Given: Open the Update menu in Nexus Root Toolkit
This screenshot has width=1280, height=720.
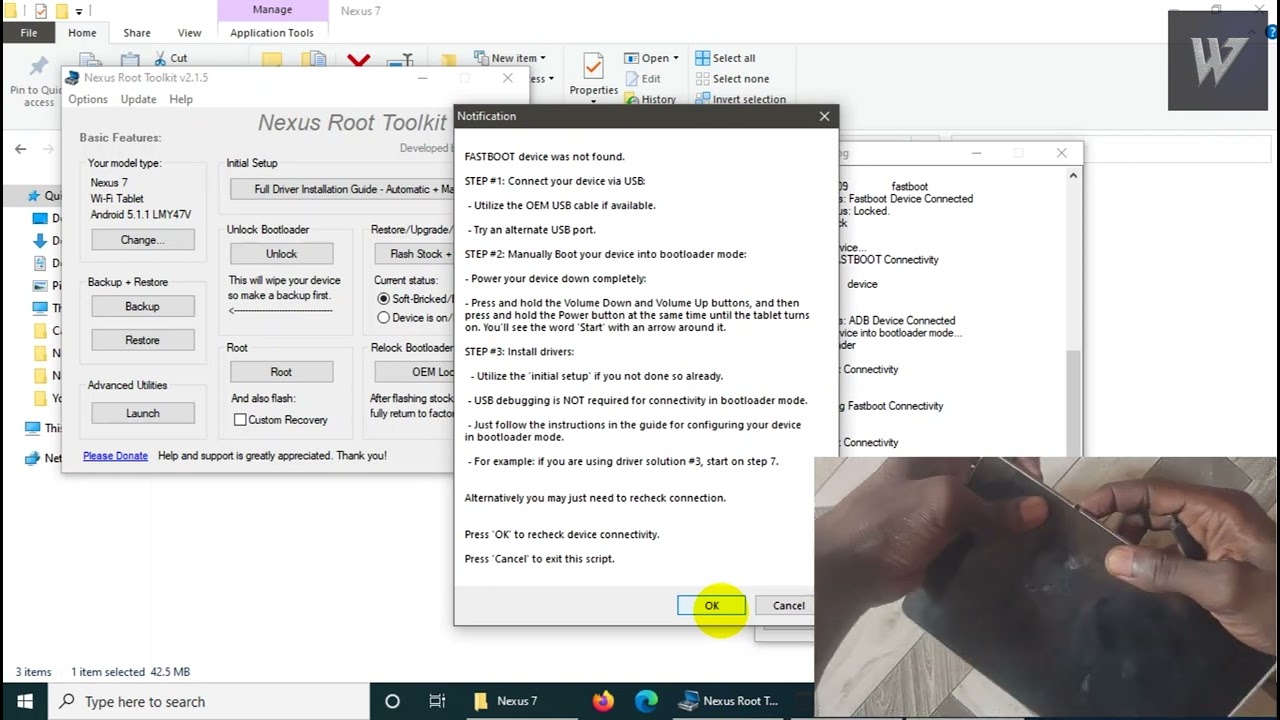Looking at the screenshot, I should [x=138, y=99].
